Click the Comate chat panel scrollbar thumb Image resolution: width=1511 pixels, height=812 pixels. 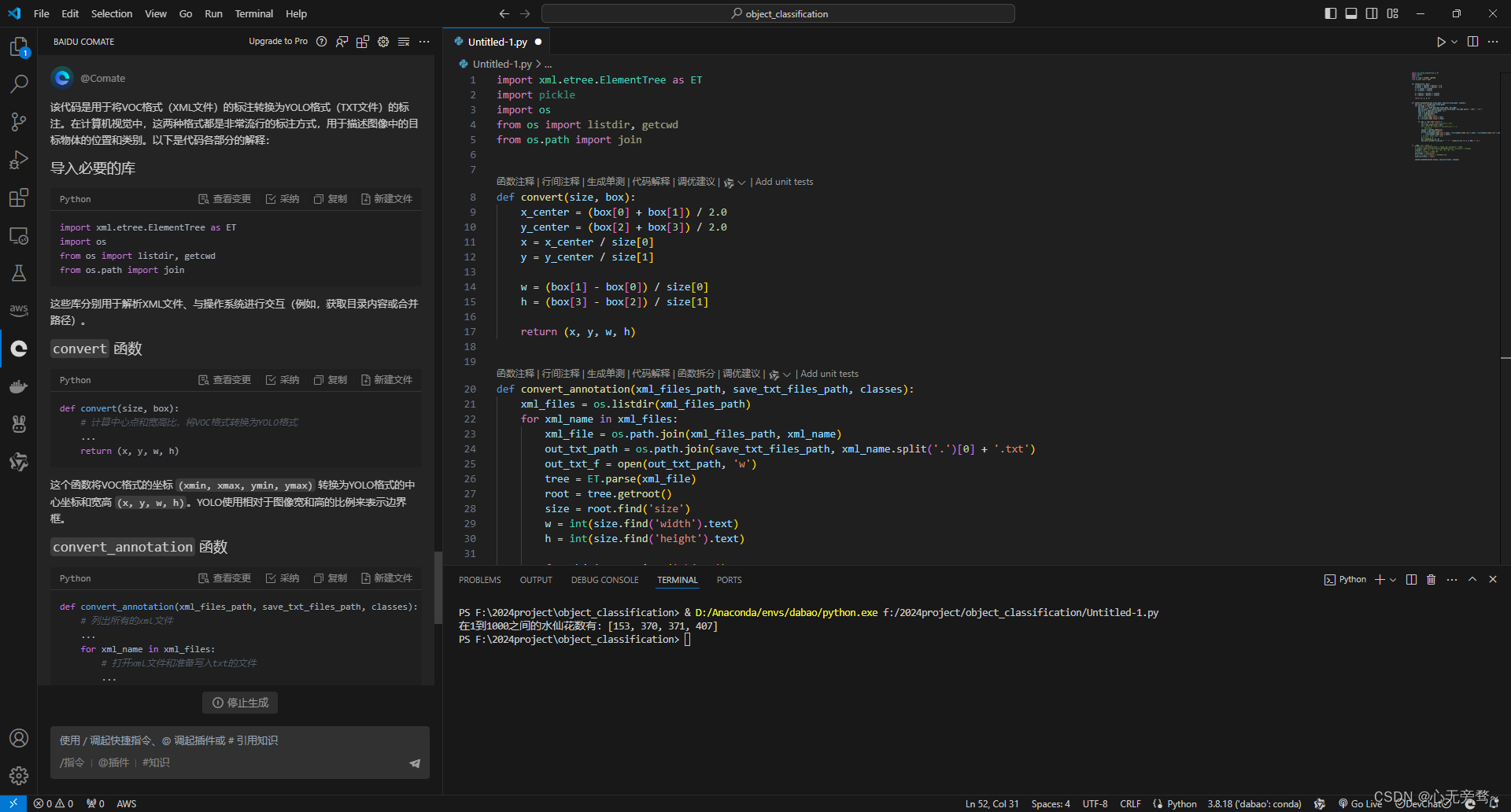pyautogui.click(x=438, y=587)
